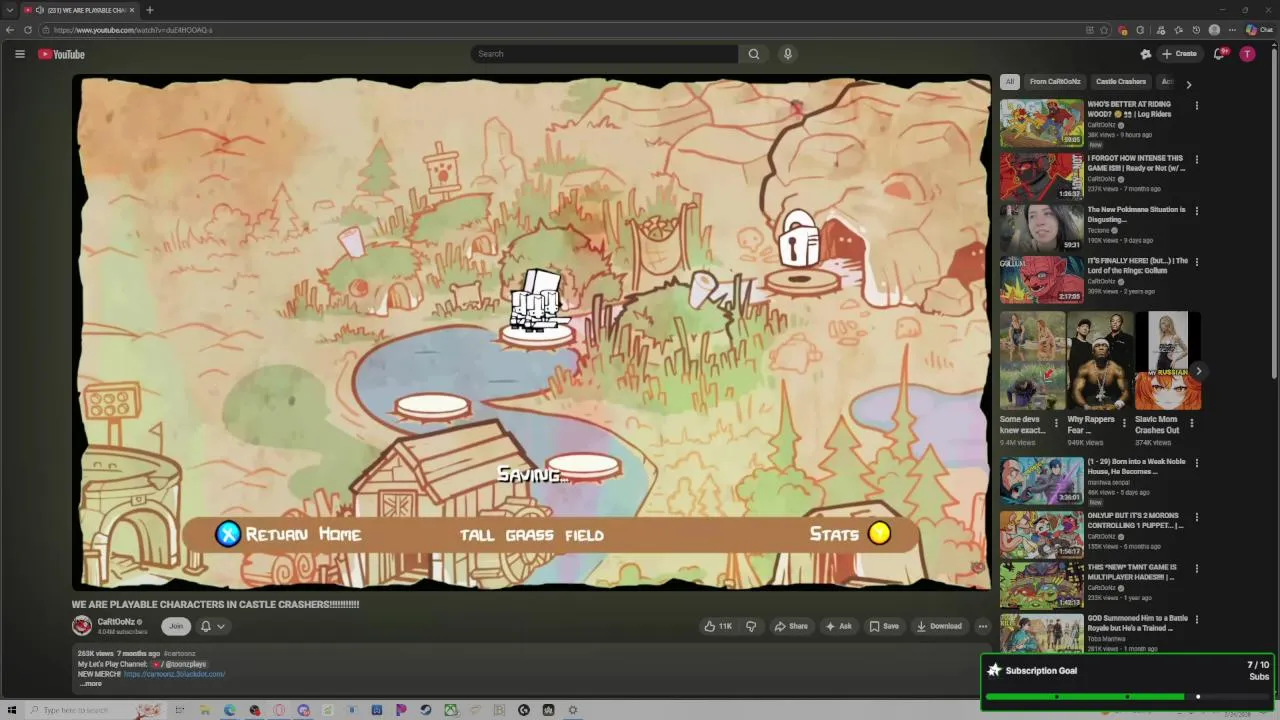Open 'IT'S FINALLY HERE' Gollum video thumbnail

click(x=1041, y=280)
